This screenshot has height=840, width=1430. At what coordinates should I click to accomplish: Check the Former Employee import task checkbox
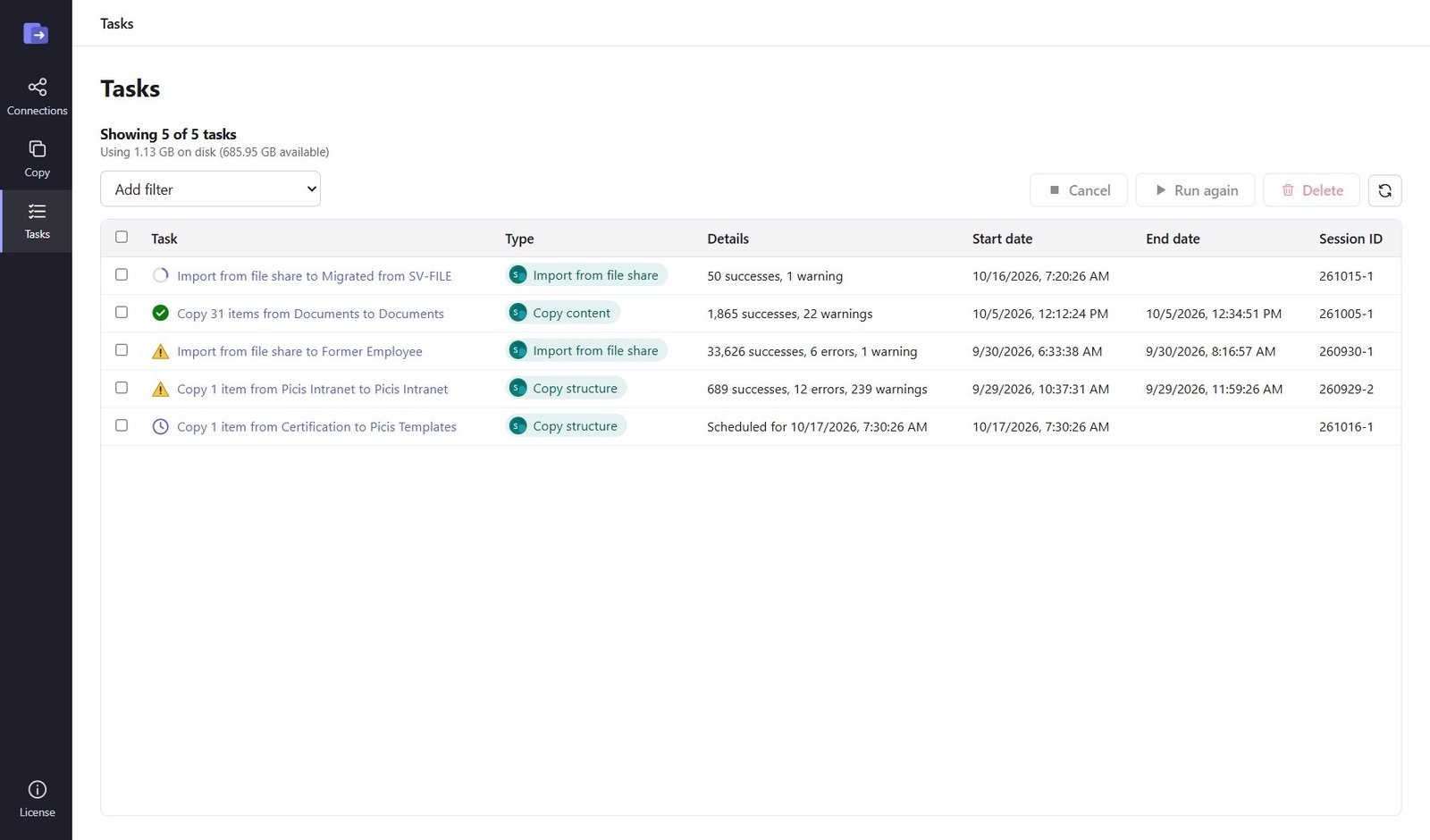(122, 349)
